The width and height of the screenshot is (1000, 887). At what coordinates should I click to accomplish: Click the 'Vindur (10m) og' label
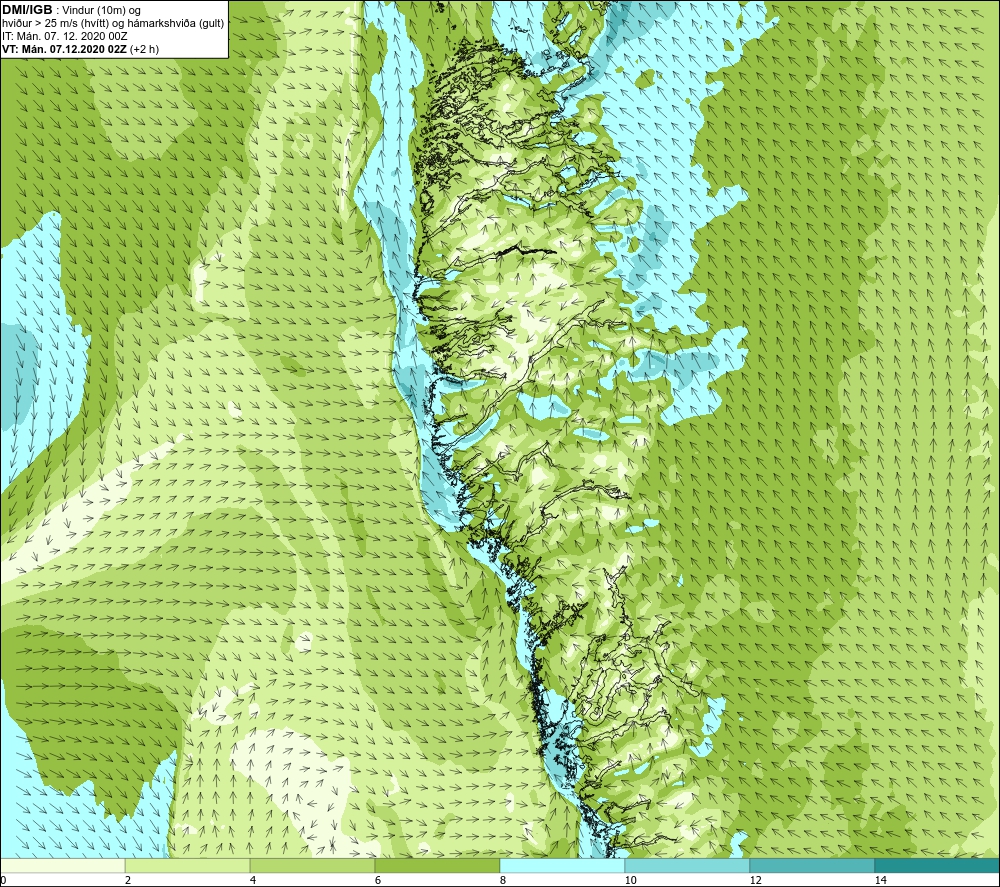[101, 11]
